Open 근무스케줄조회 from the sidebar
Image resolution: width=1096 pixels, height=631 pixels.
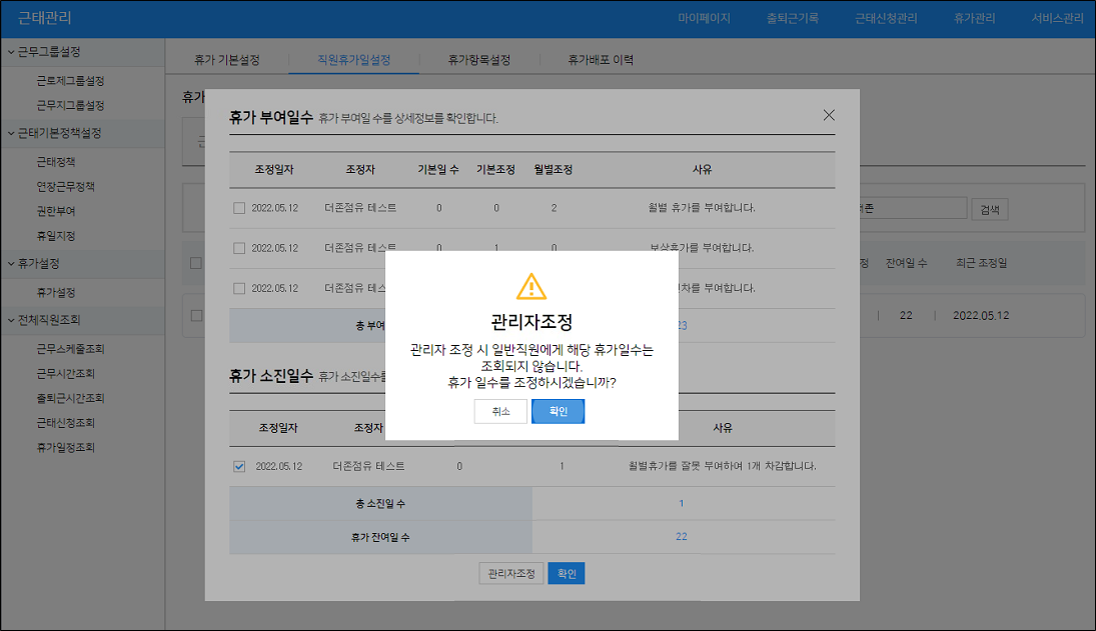pos(70,349)
